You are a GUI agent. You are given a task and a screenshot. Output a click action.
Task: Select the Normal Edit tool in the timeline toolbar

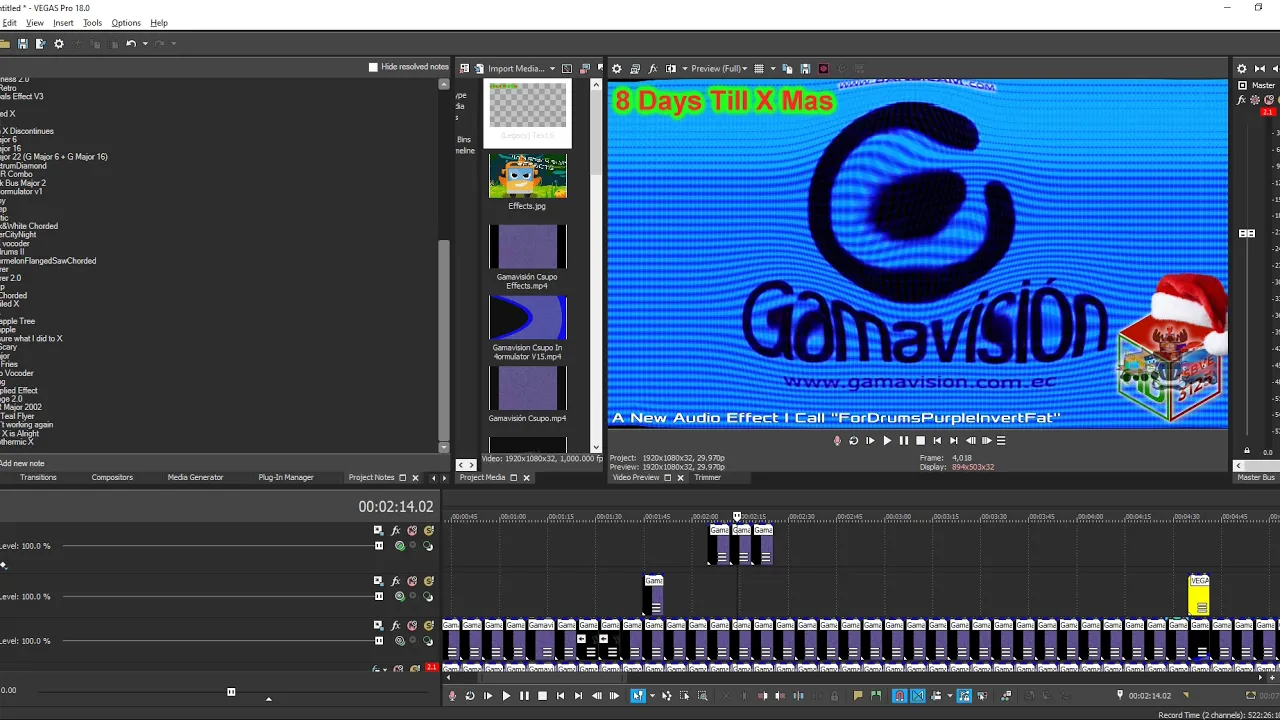click(637, 696)
